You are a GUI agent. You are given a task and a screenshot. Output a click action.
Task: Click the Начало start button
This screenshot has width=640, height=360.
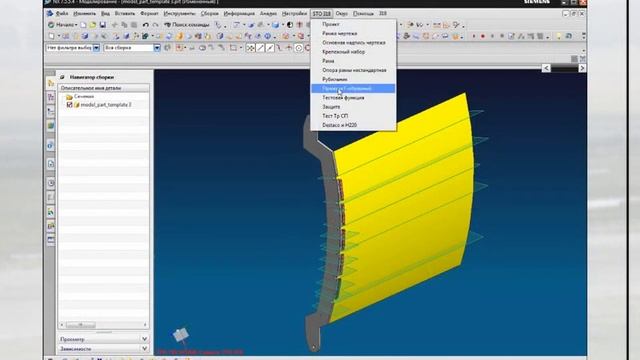(62, 25)
